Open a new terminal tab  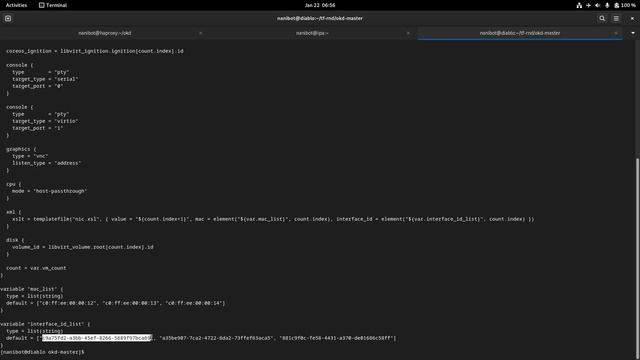pos(8,18)
